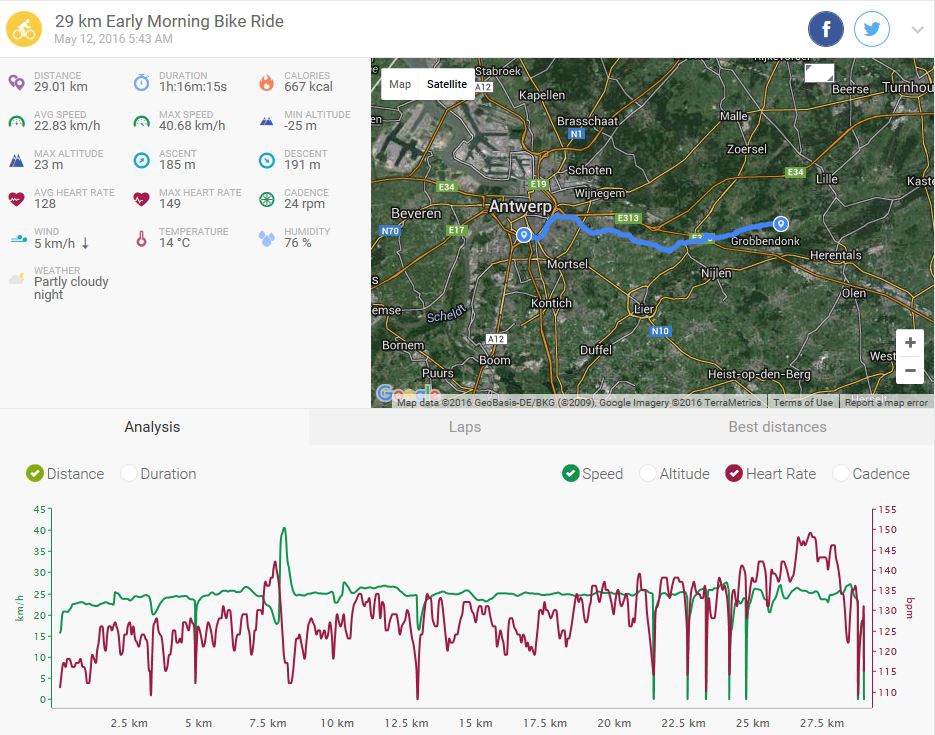Toggle the Cadence chart series
The height and width of the screenshot is (735, 935).
click(841, 474)
